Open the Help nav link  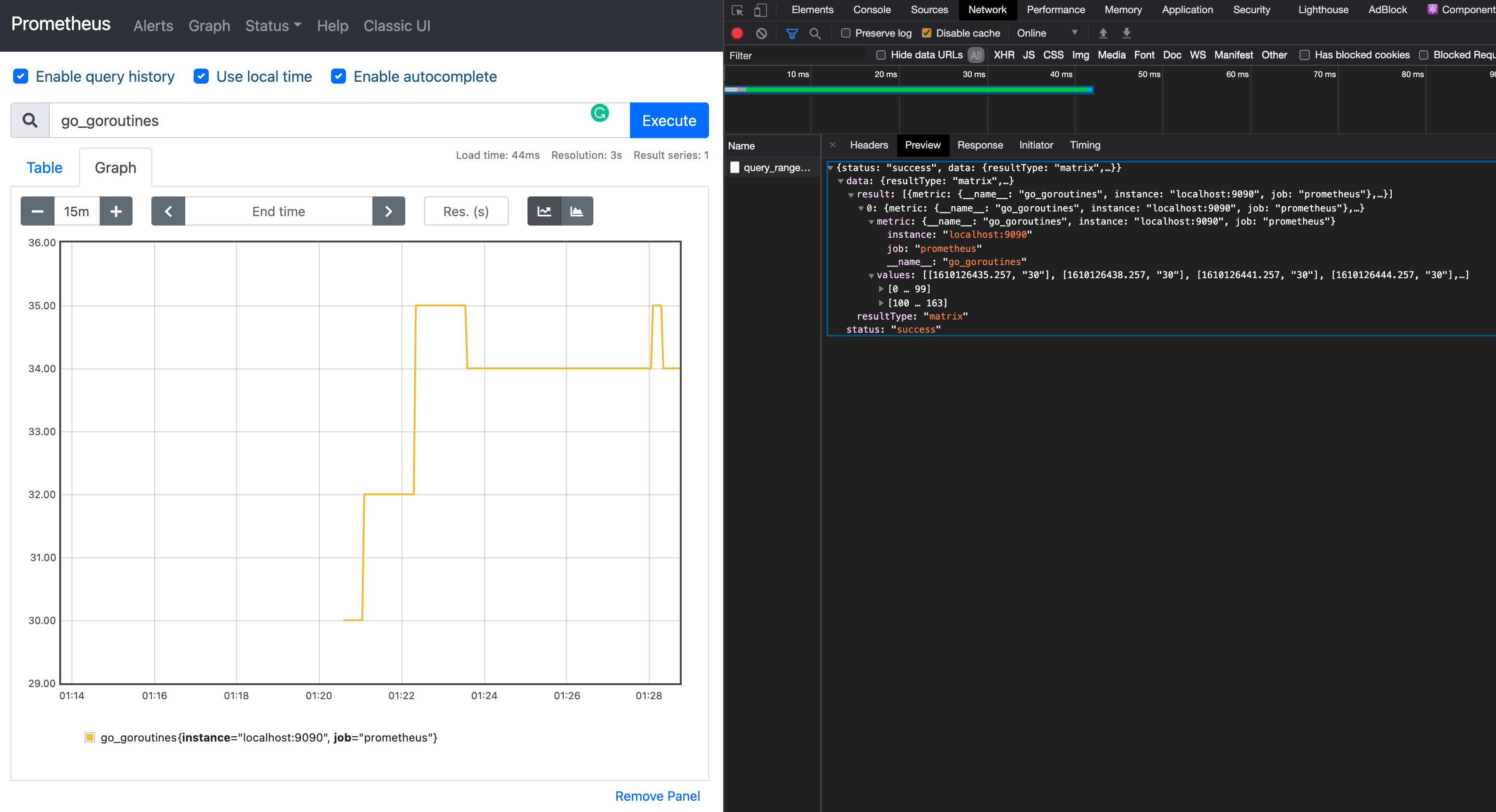point(333,25)
